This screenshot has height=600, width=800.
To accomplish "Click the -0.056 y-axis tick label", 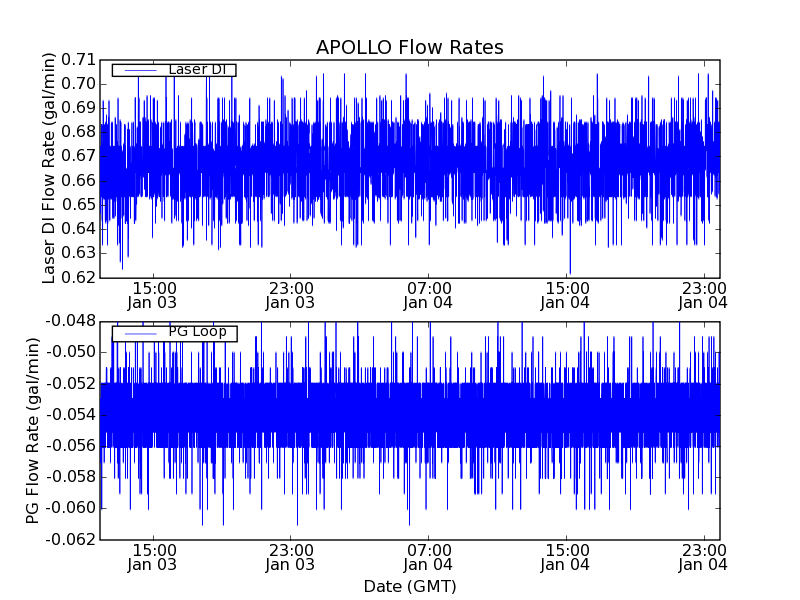I will [x=70, y=446].
